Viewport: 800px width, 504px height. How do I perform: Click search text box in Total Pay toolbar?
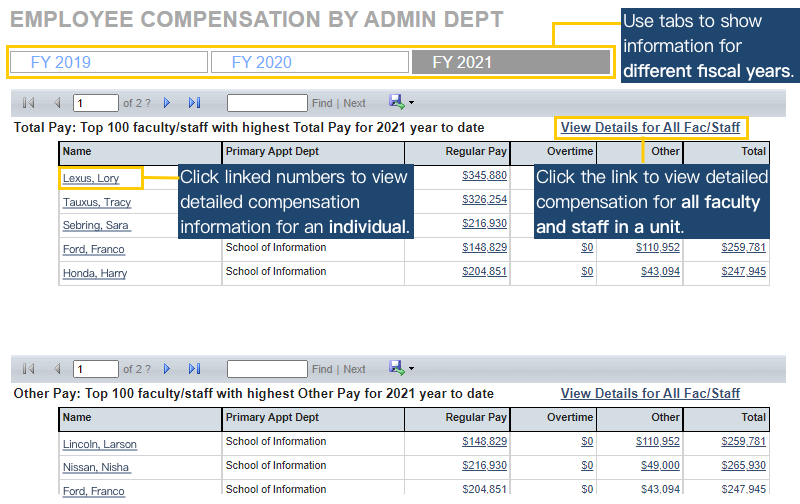click(x=267, y=103)
